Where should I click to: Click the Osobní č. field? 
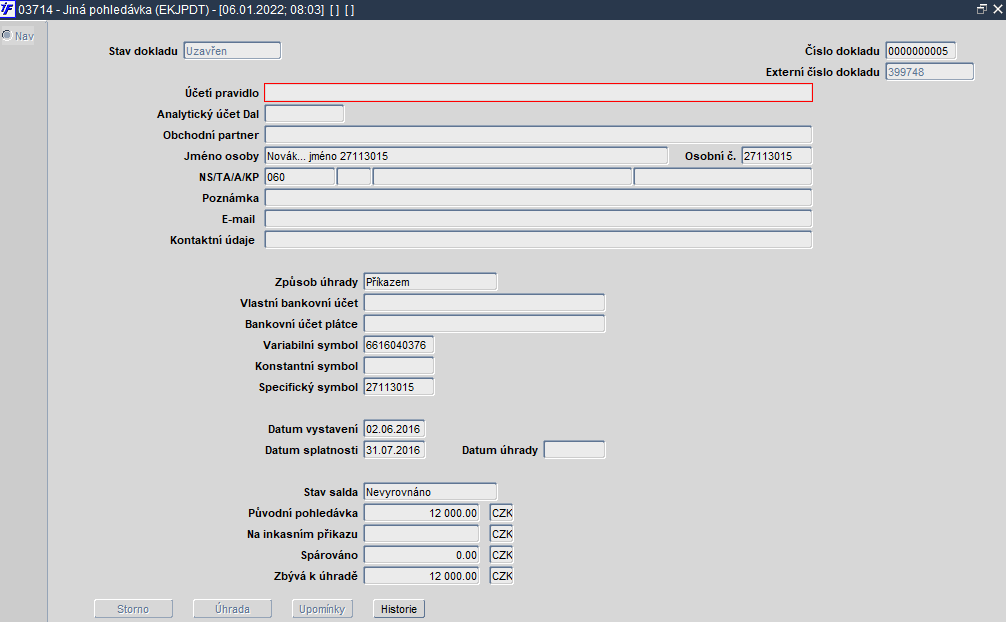click(776, 156)
